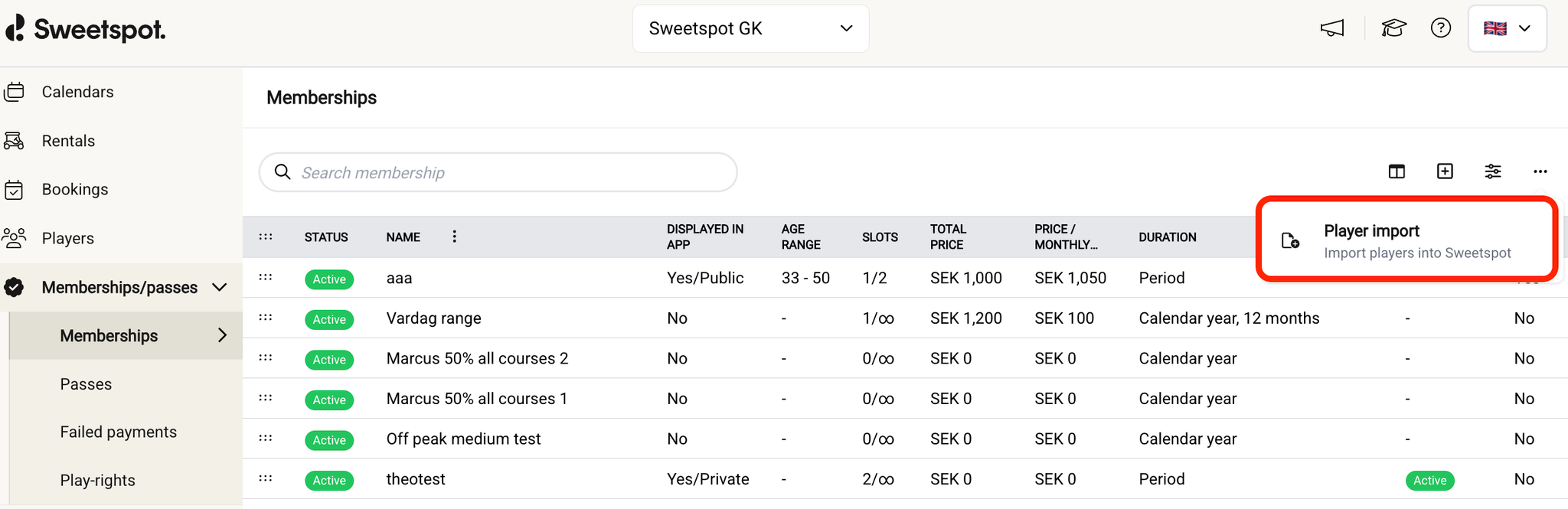
Task: Click the megaphone announcements icon
Action: coord(1332,28)
